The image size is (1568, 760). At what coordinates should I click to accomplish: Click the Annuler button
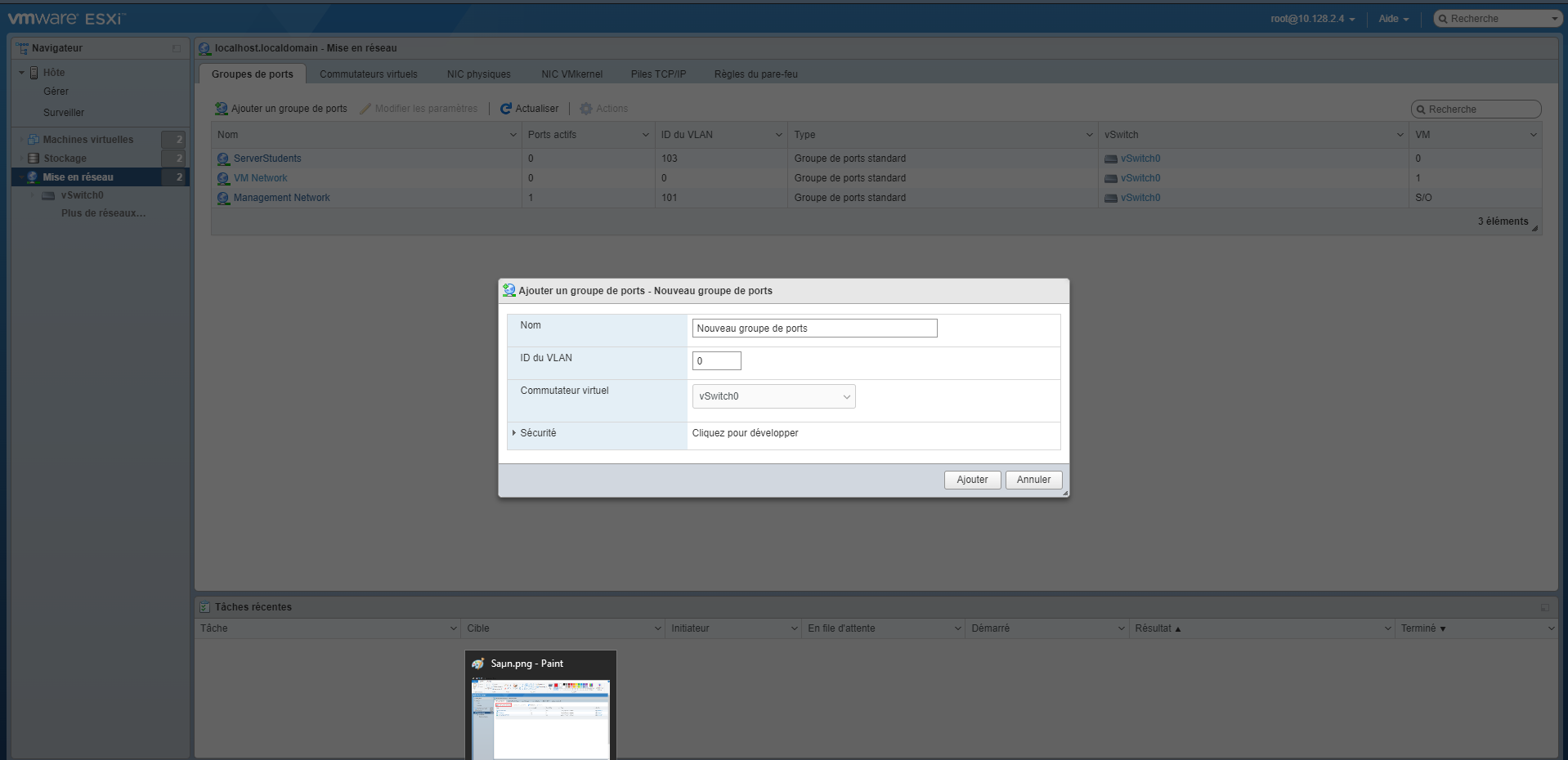(1034, 480)
